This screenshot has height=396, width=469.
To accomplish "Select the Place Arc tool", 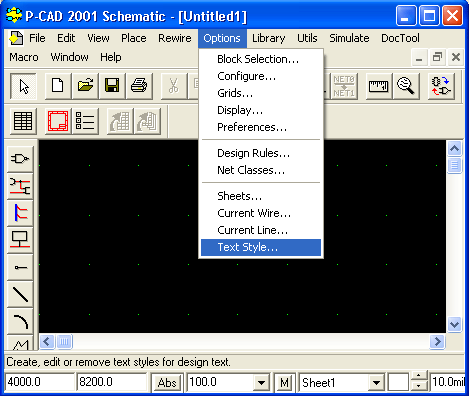I will point(20,322).
